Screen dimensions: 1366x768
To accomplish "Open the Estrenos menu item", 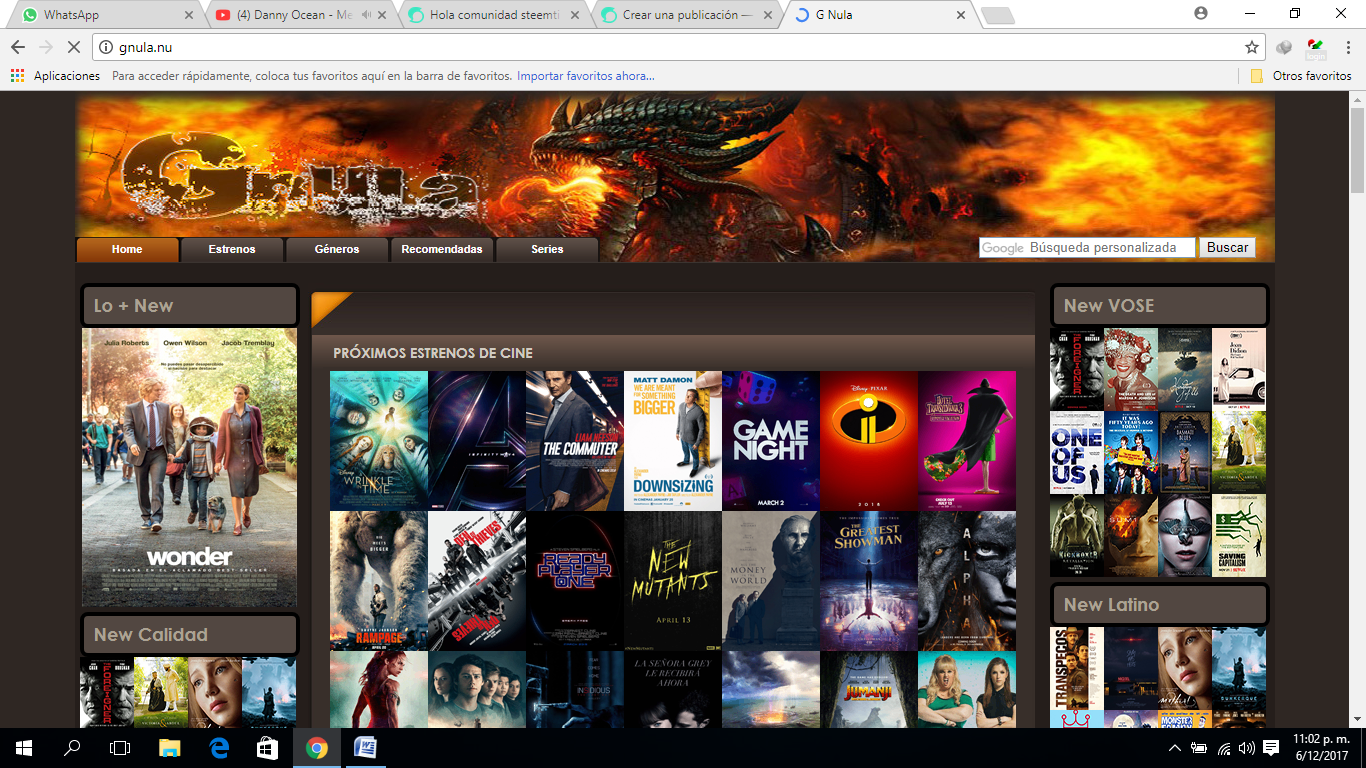I will (x=232, y=249).
